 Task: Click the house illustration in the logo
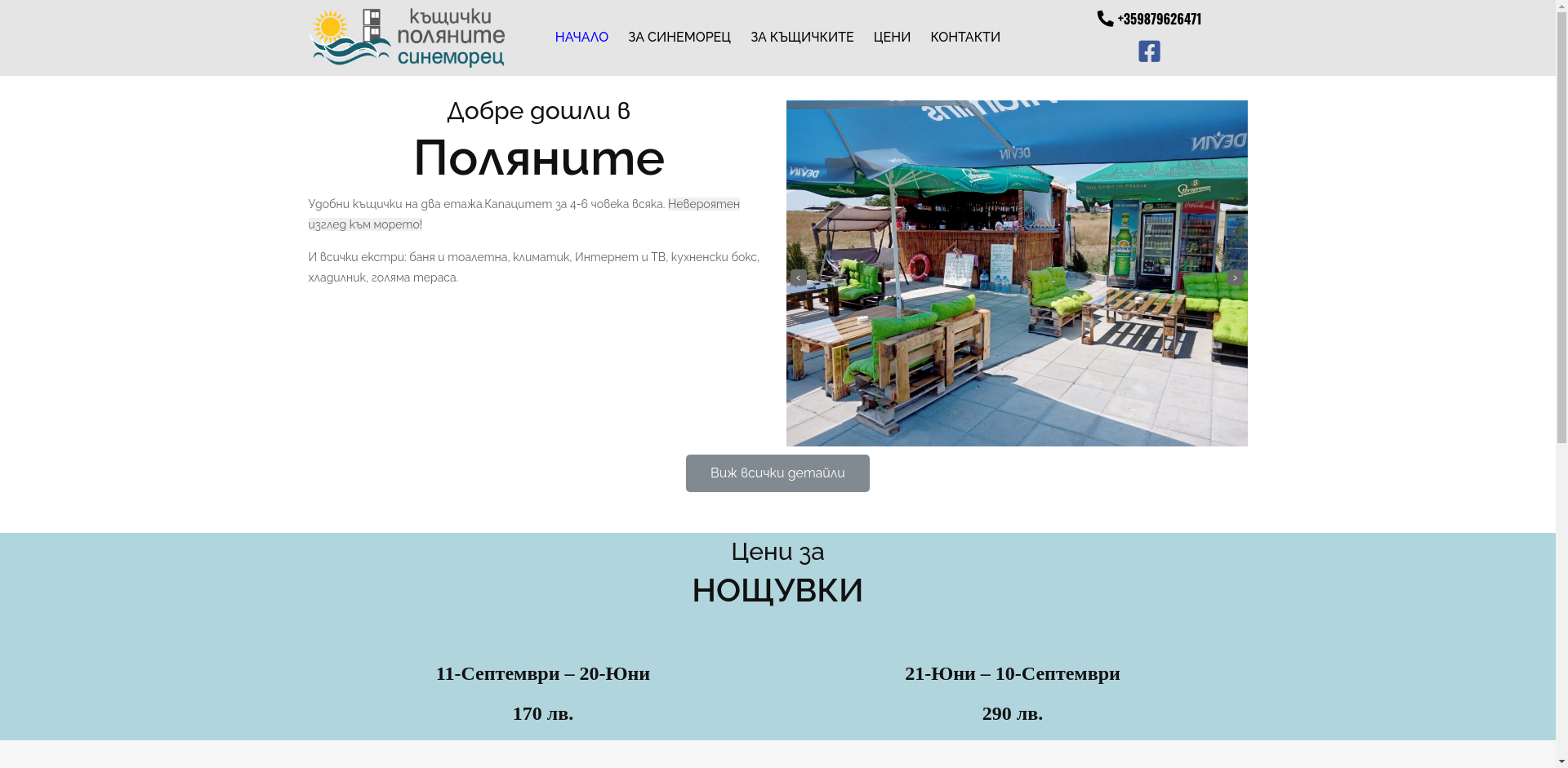pos(372,26)
